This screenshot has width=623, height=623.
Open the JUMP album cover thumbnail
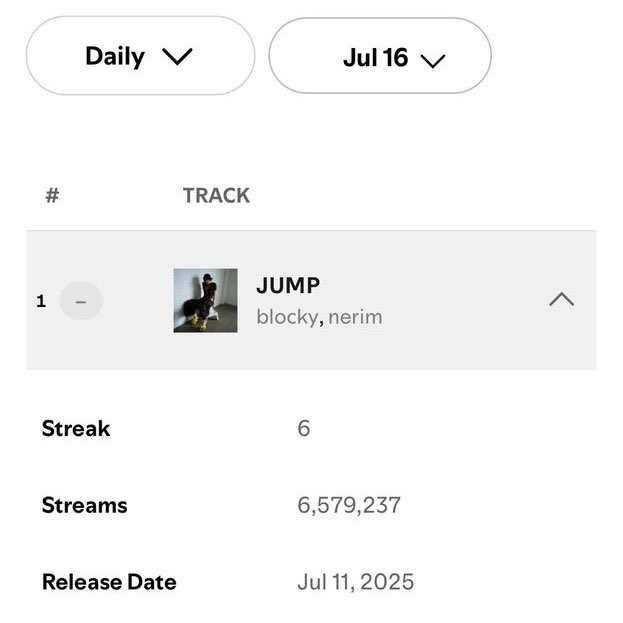coord(205,300)
